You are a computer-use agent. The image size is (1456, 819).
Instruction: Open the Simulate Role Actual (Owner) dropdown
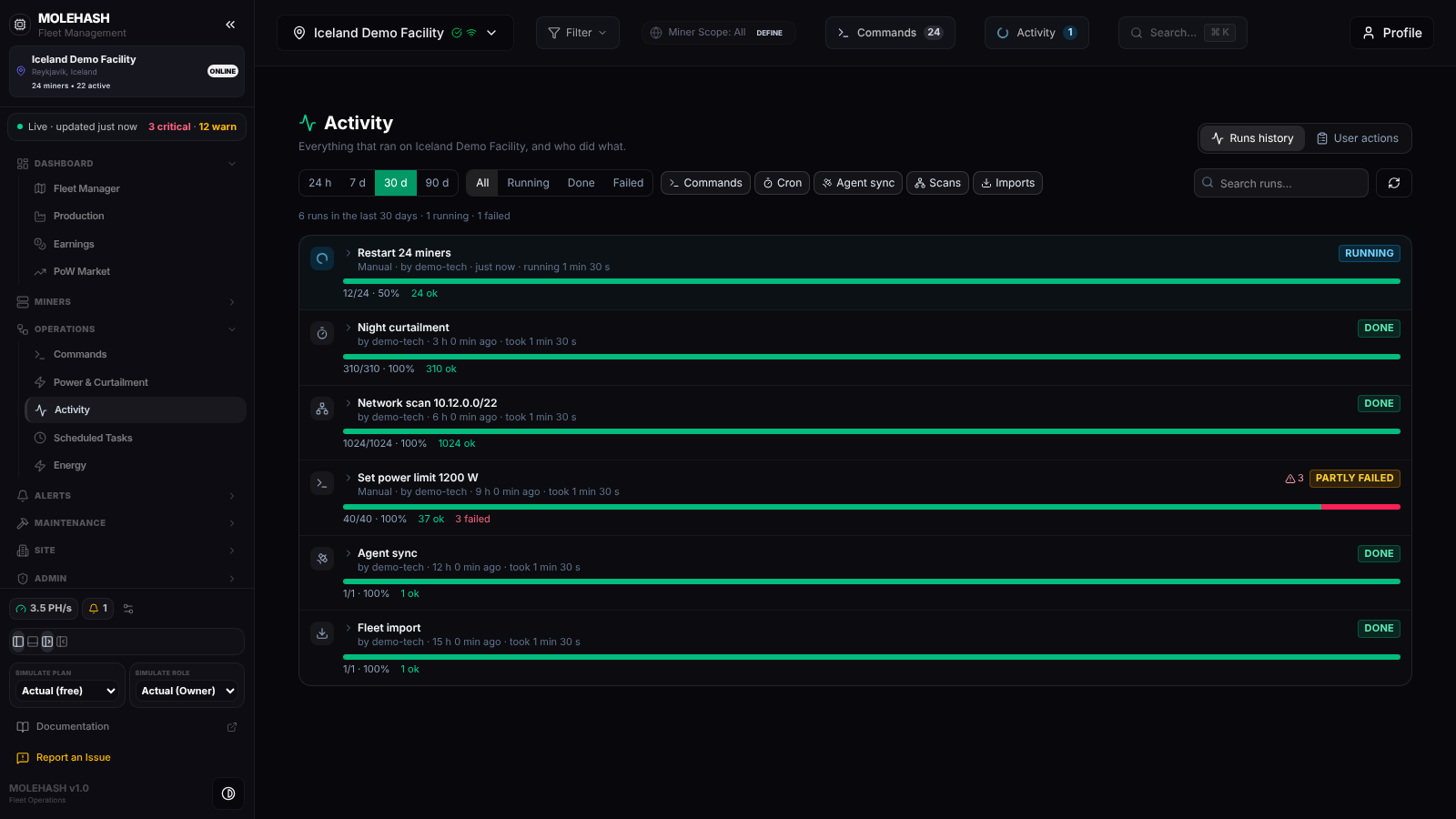tap(187, 691)
